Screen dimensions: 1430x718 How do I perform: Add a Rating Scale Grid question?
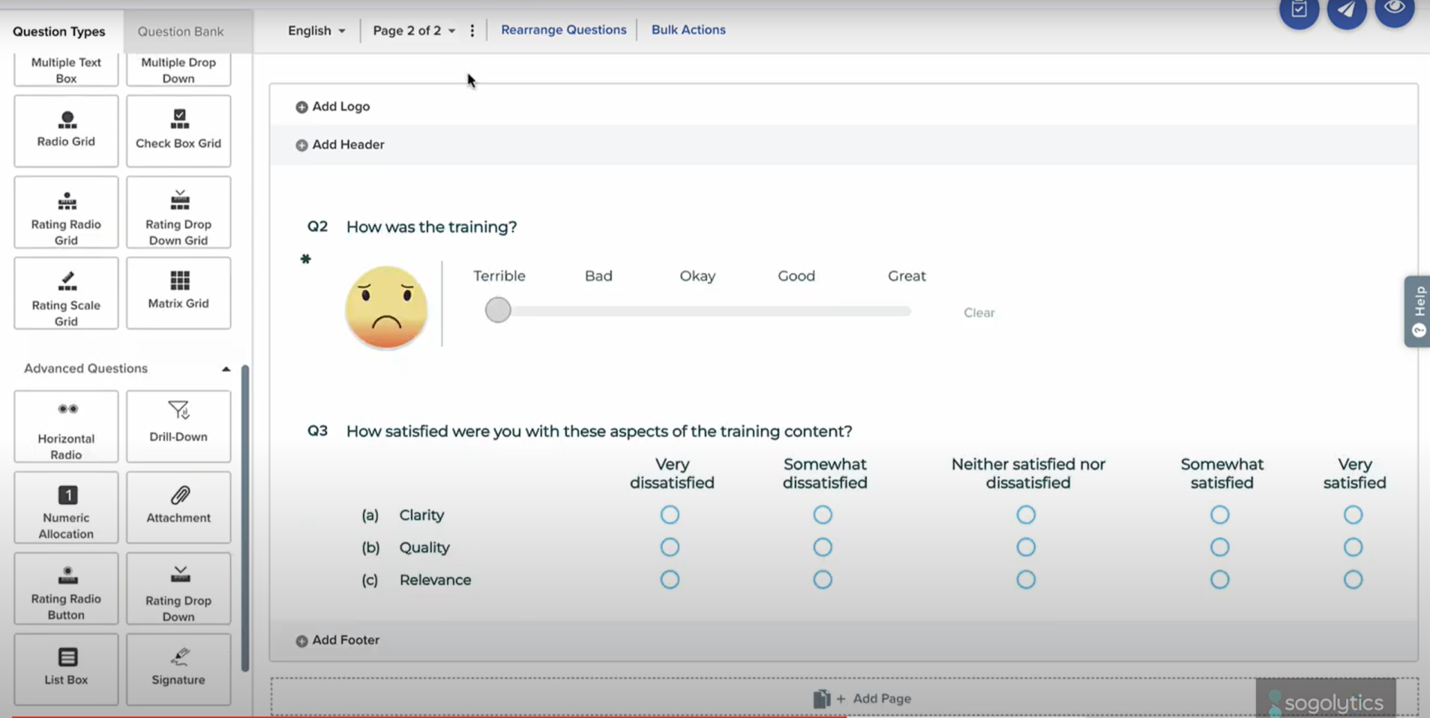[x=66, y=293]
